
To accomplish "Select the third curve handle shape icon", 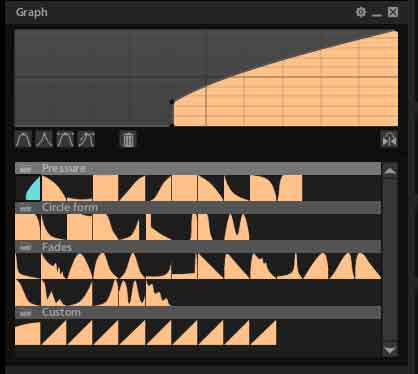I will 65,139.
